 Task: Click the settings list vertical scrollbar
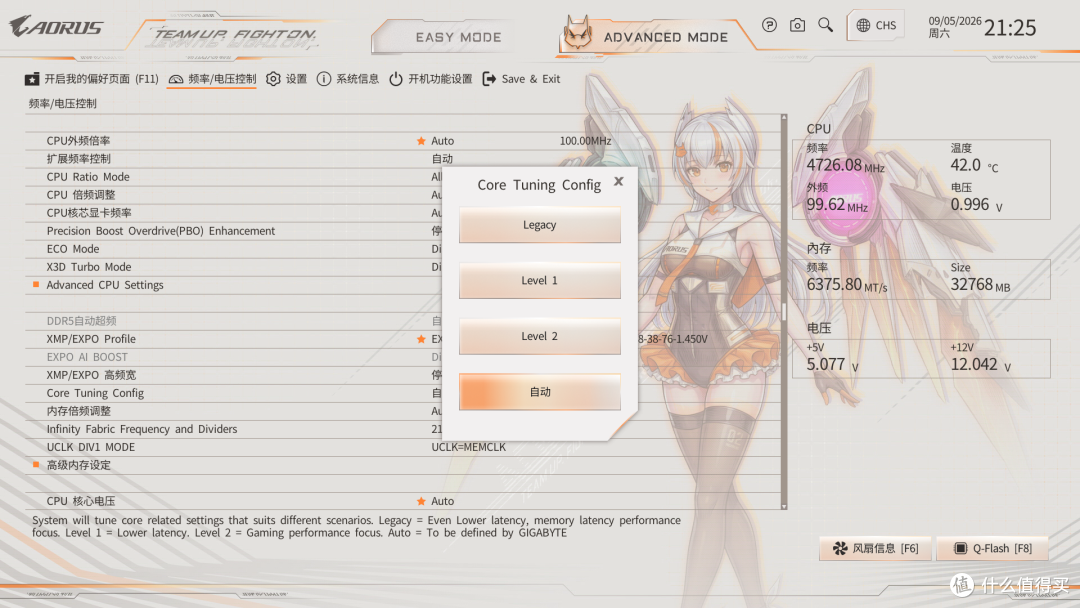tap(784, 312)
